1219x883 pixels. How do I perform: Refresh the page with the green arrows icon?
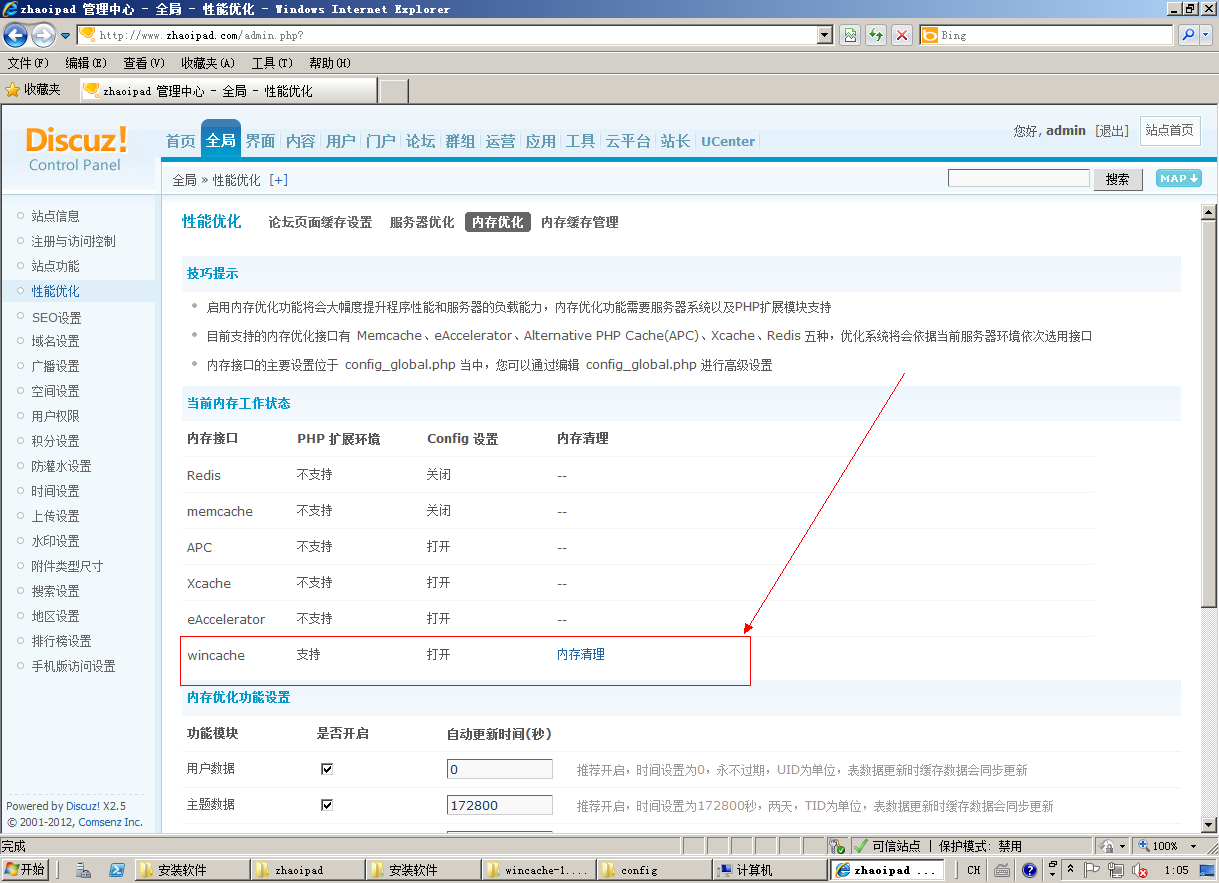click(876, 35)
